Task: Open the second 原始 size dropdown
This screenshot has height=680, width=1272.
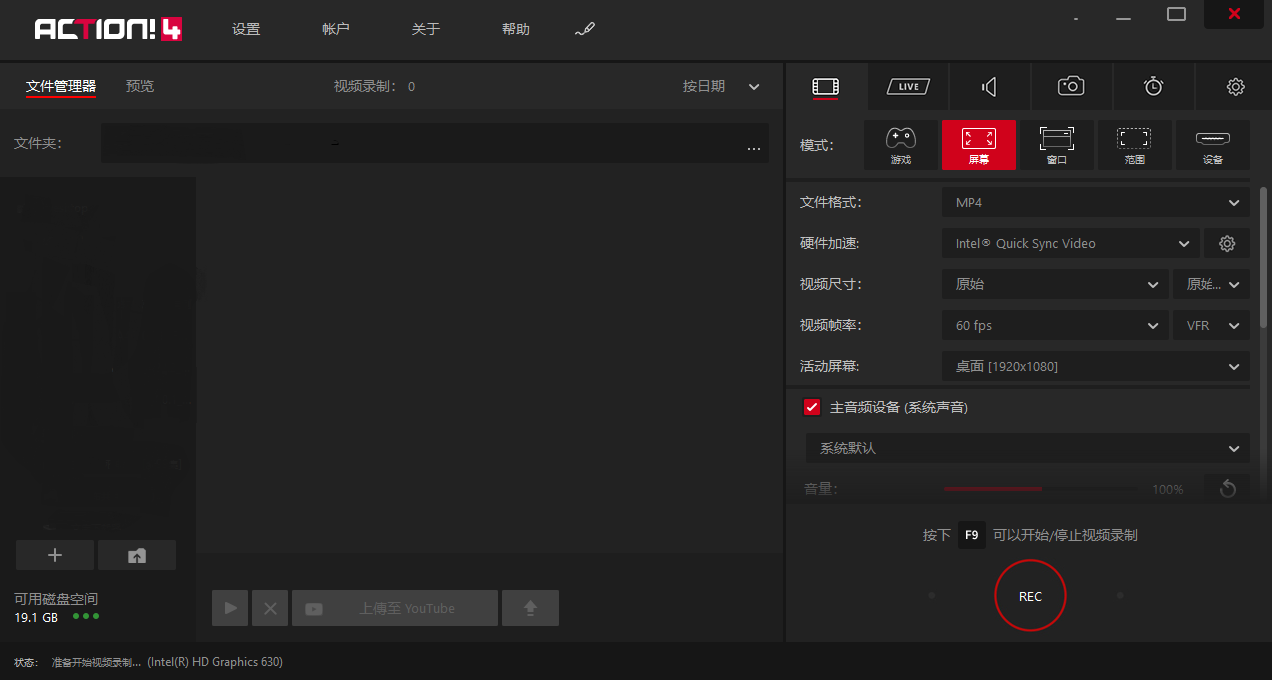Action: (1211, 284)
